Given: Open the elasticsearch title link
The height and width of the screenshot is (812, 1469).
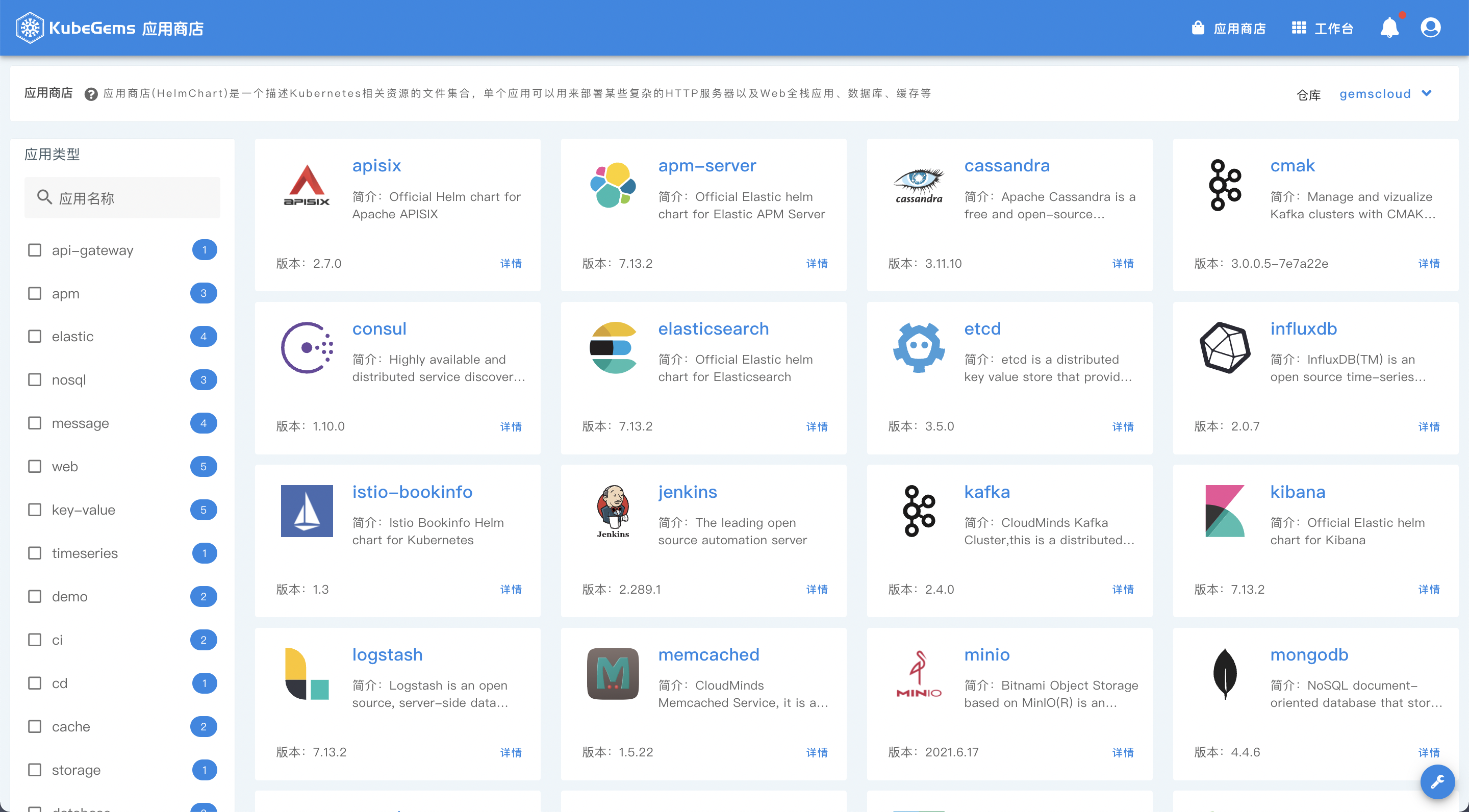Looking at the screenshot, I should click(x=714, y=328).
